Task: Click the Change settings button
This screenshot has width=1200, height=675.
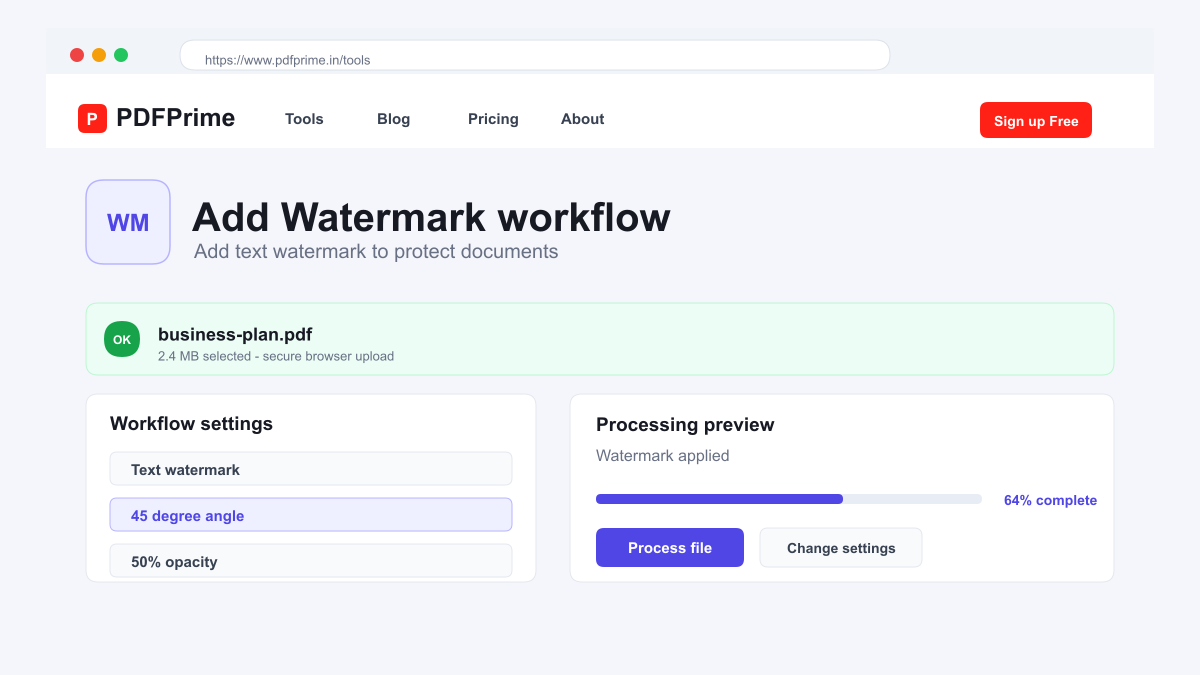Action: [x=841, y=547]
